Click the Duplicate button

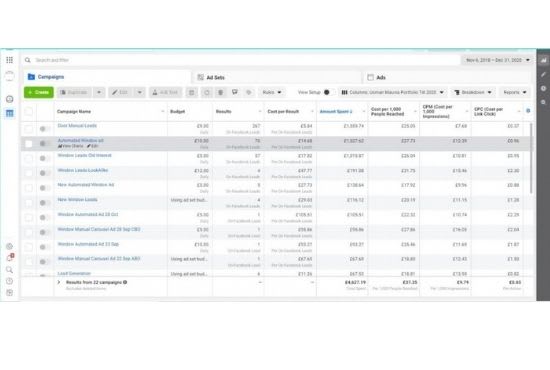pyautogui.click(x=74, y=92)
